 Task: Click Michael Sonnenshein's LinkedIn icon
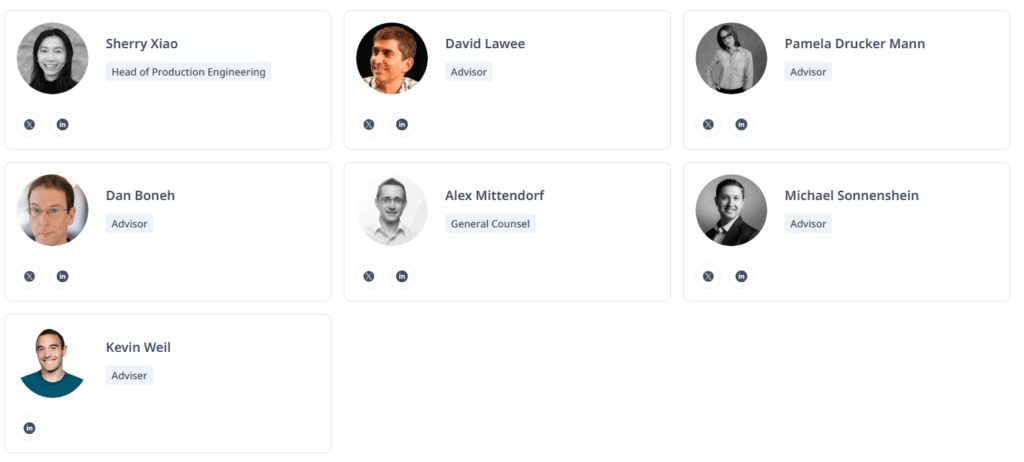click(741, 276)
